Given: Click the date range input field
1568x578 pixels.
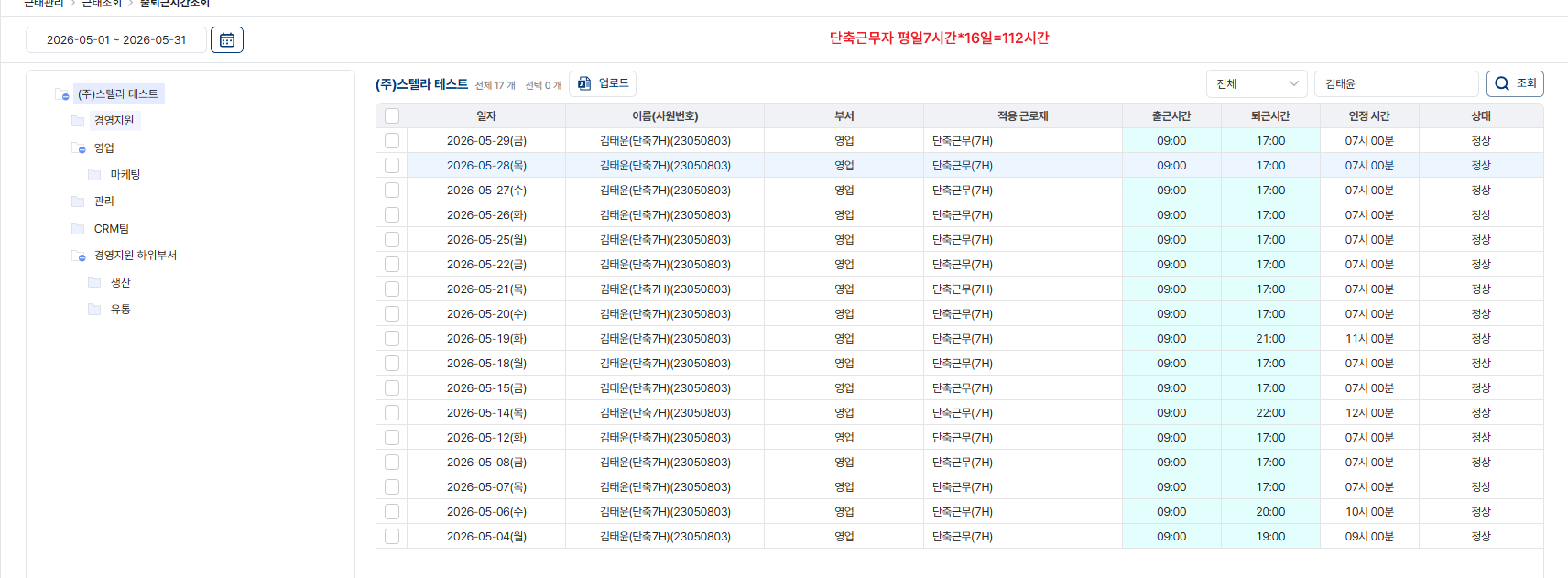Looking at the screenshot, I should click(116, 39).
